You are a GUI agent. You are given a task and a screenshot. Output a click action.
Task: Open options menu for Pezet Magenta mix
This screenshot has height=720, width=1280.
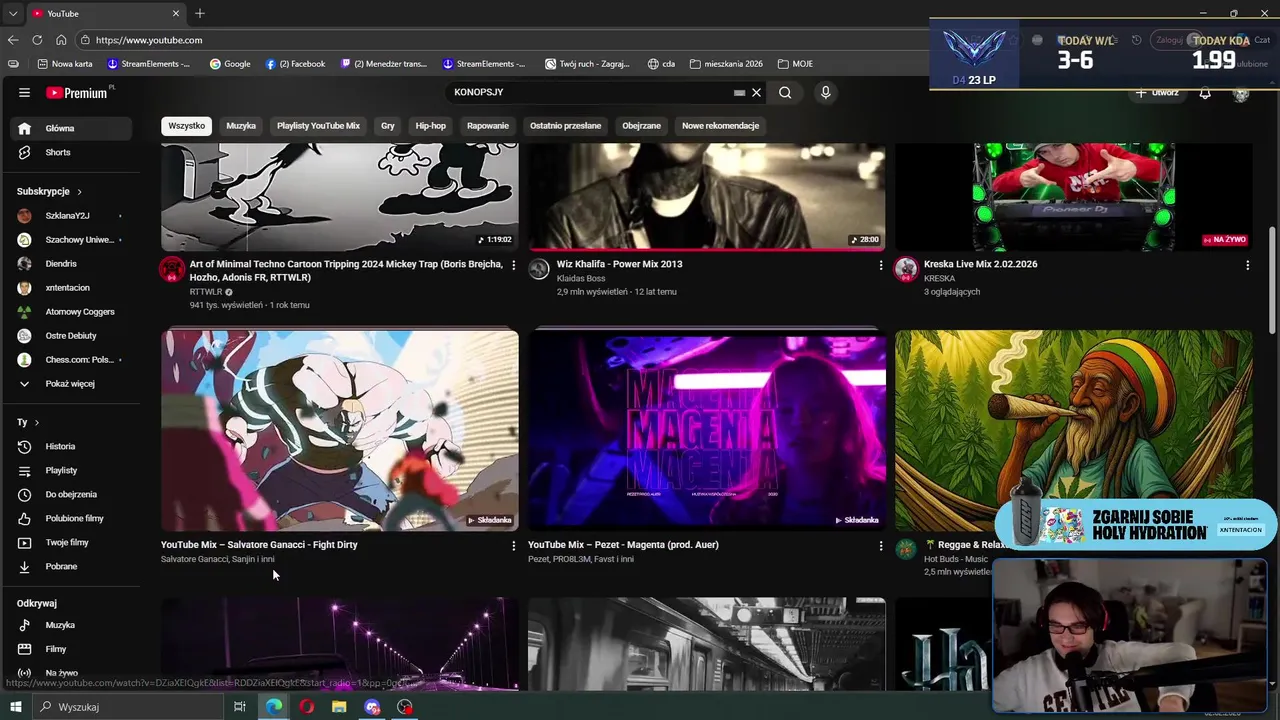(x=881, y=546)
